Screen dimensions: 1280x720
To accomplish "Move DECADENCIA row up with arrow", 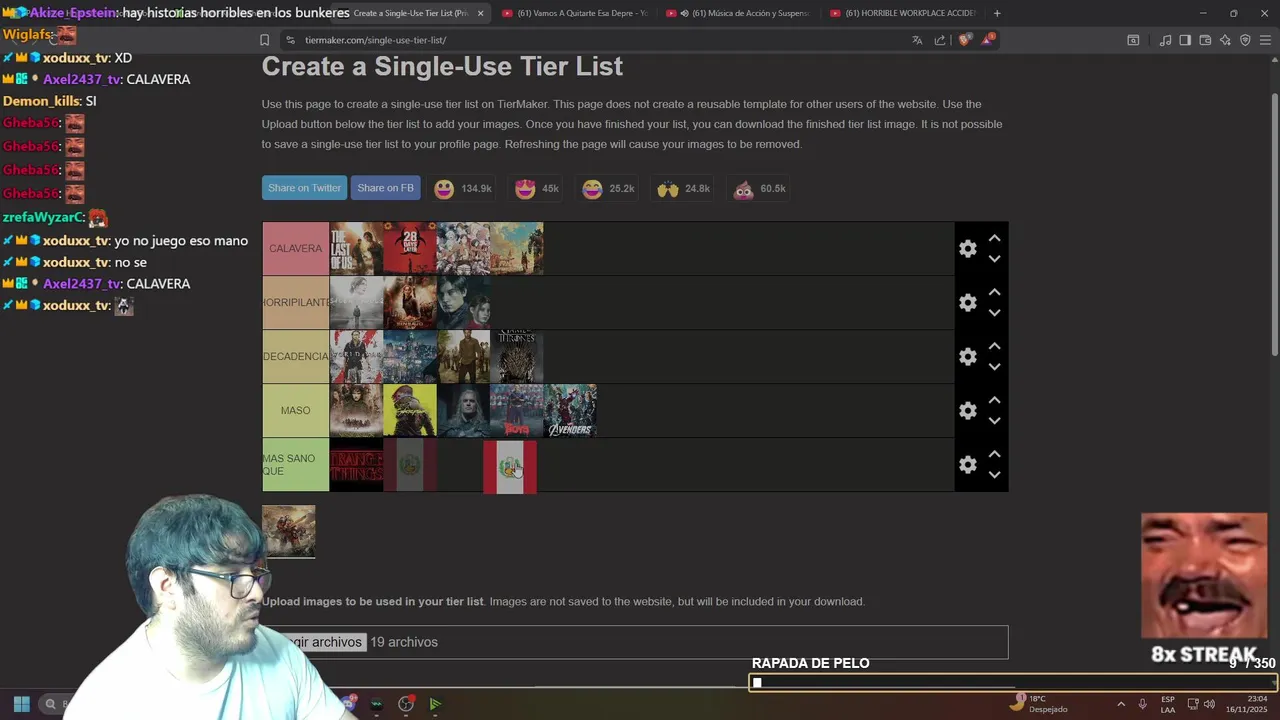I will click(x=994, y=347).
